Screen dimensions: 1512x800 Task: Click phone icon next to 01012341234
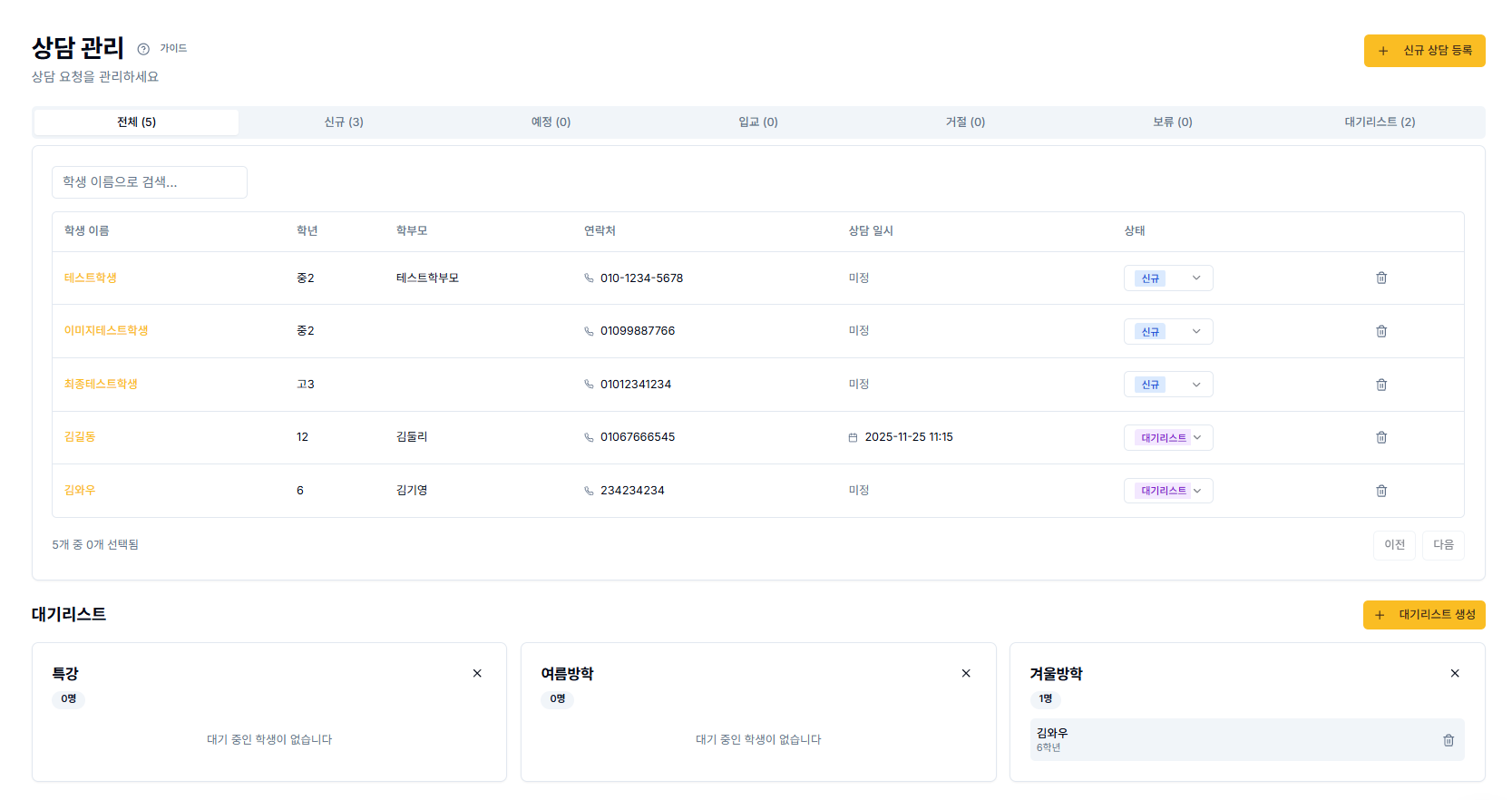(589, 385)
